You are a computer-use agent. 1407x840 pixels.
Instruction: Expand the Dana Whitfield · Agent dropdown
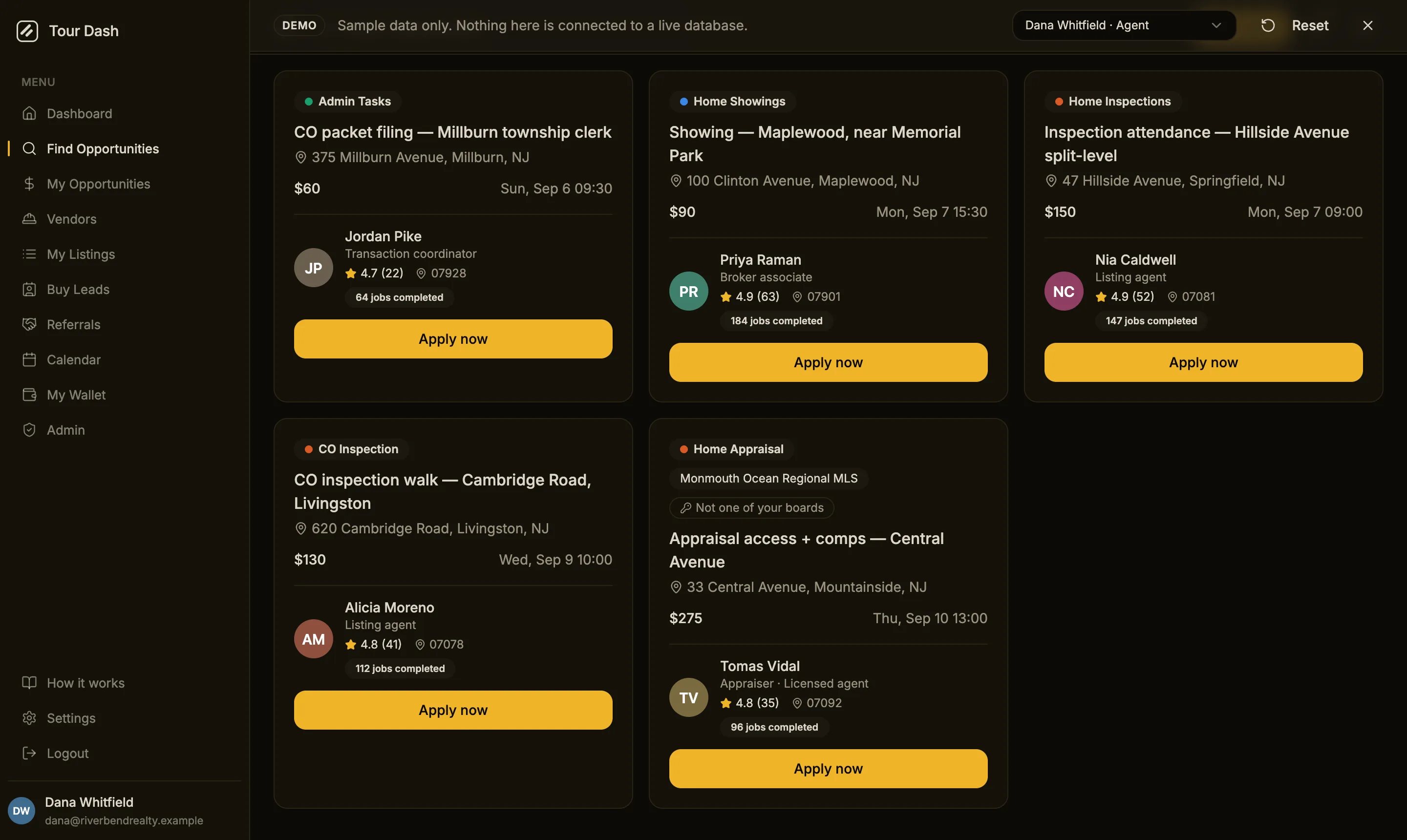click(x=1123, y=25)
